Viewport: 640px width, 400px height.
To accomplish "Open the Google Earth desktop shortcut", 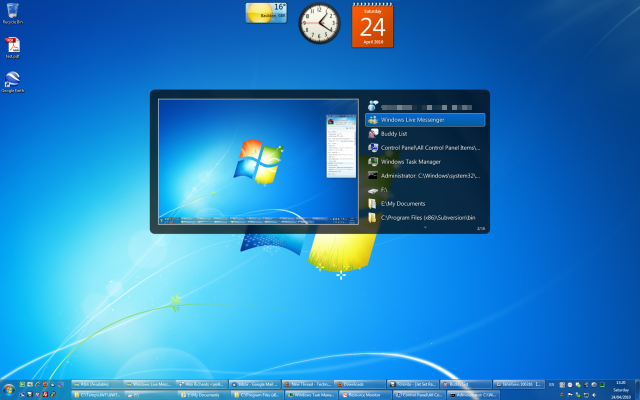I will (12, 82).
